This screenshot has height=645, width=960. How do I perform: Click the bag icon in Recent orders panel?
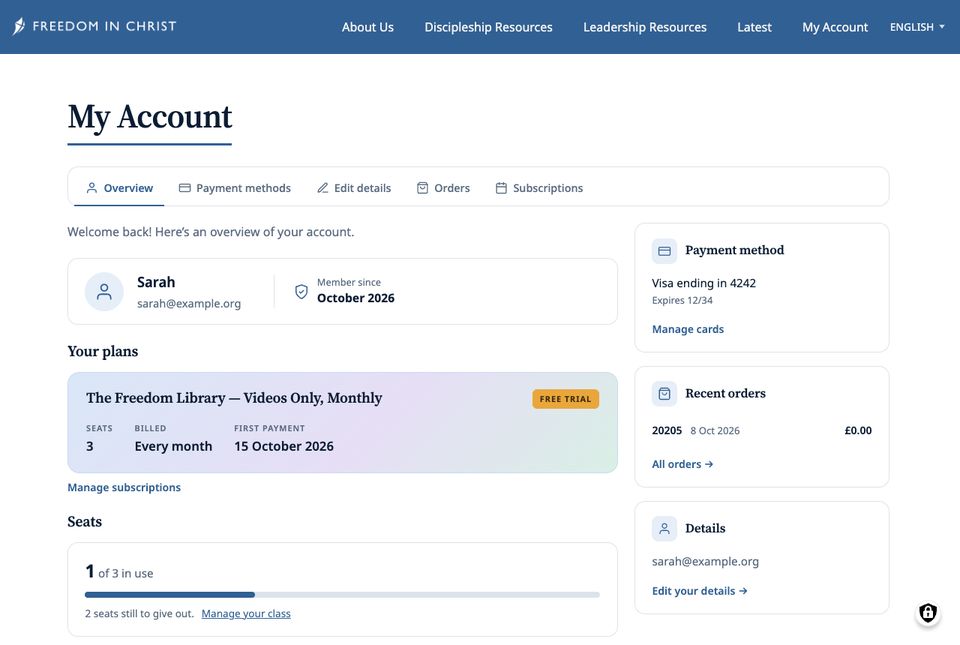click(664, 394)
